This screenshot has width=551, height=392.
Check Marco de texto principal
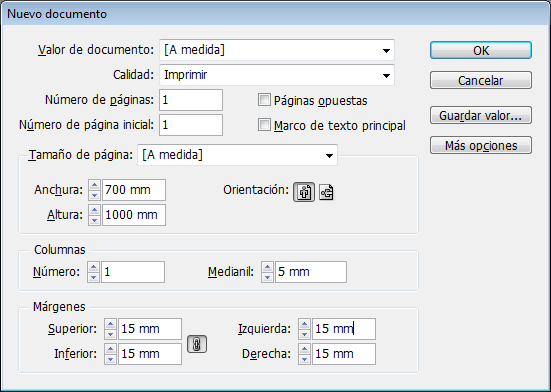[x=264, y=125]
